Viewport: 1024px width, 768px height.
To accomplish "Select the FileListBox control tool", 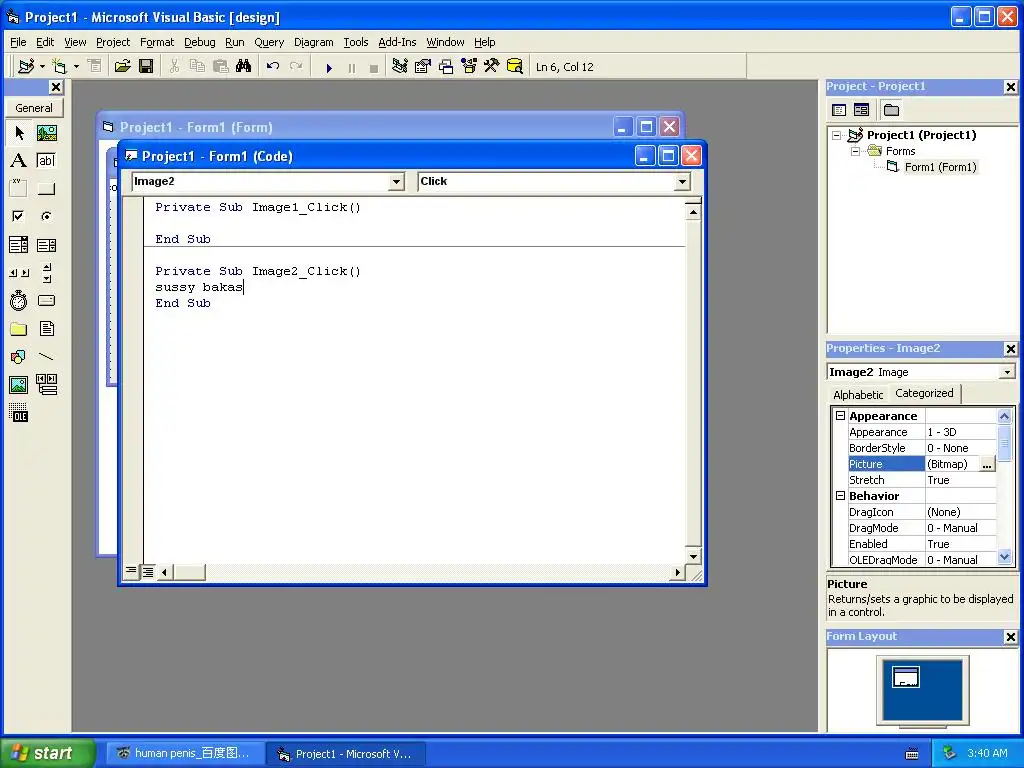I will [x=46, y=328].
